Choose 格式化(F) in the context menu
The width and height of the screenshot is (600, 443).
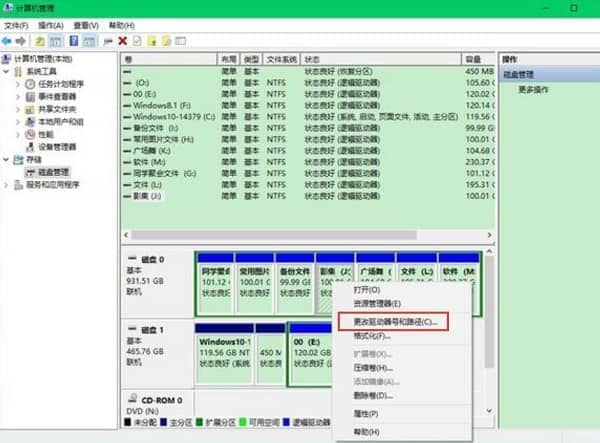[x=372, y=336]
